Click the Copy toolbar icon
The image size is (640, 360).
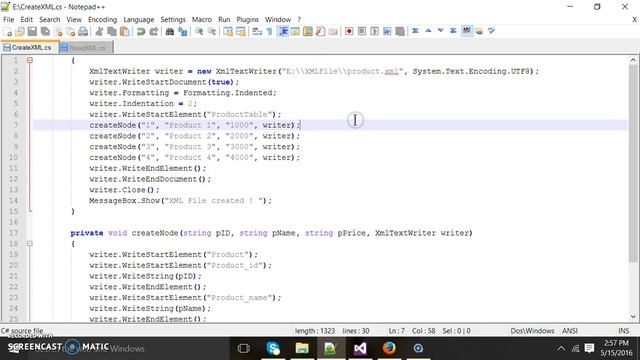tap(112, 31)
